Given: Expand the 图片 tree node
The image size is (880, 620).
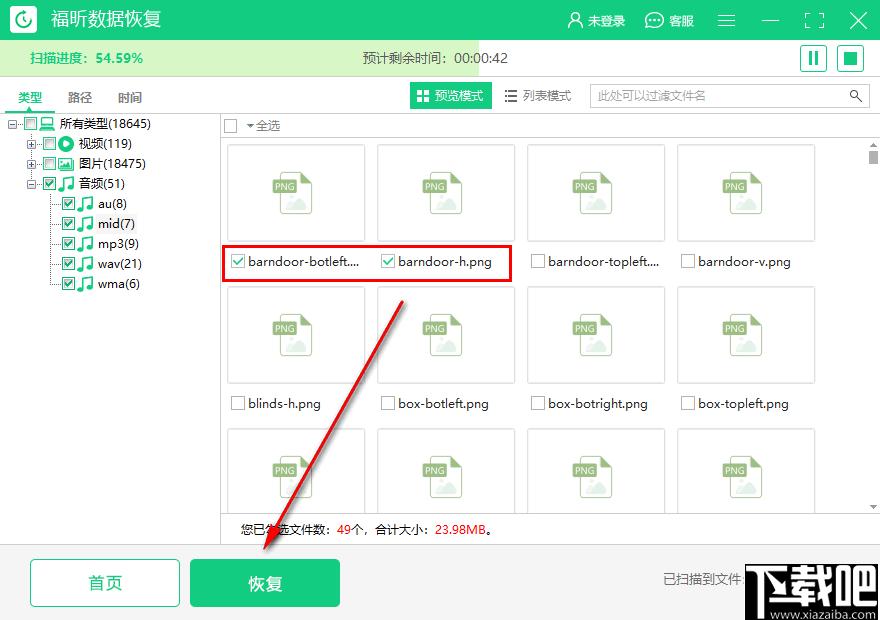Looking at the screenshot, I should (31, 164).
